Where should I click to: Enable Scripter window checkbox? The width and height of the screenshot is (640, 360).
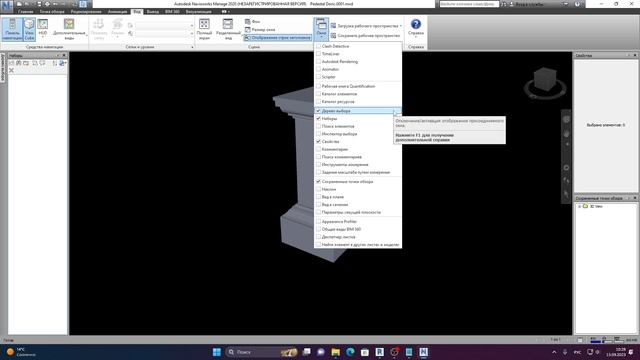(x=318, y=77)
